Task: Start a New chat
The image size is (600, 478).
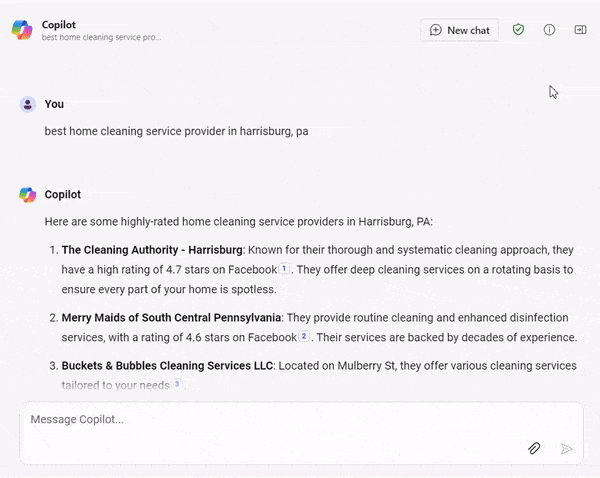Action: pyautogui.click(x=459, y=30)
